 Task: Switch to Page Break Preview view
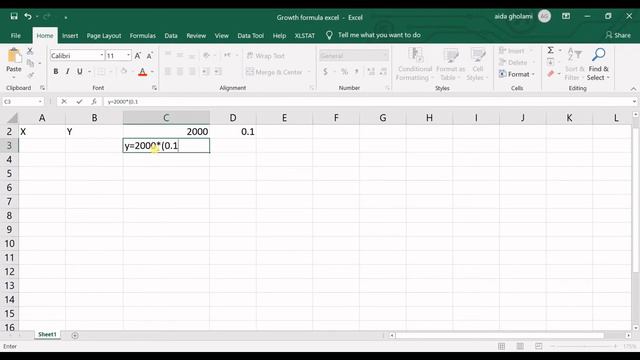click(538, 346)
